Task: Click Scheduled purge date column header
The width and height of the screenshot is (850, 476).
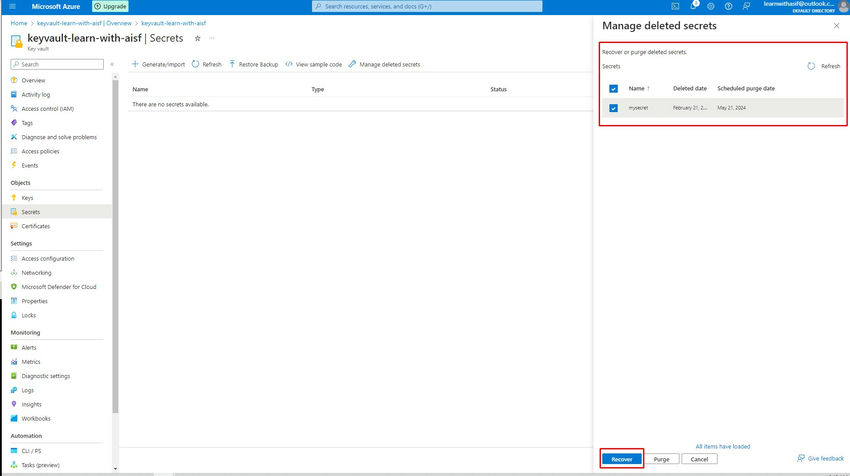Action: [746, 88]
